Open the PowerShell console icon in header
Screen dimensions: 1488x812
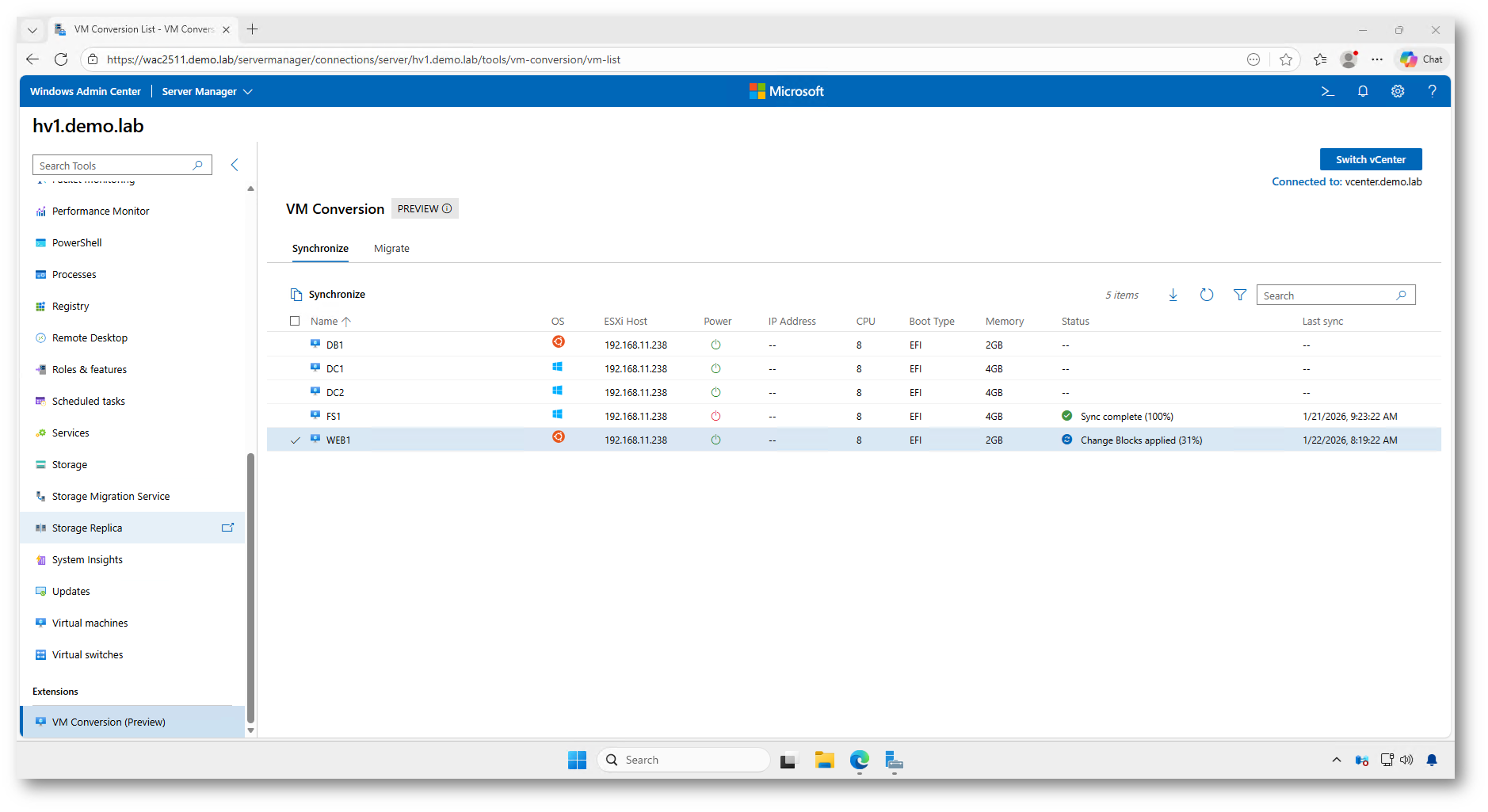tap(1328, 92)
